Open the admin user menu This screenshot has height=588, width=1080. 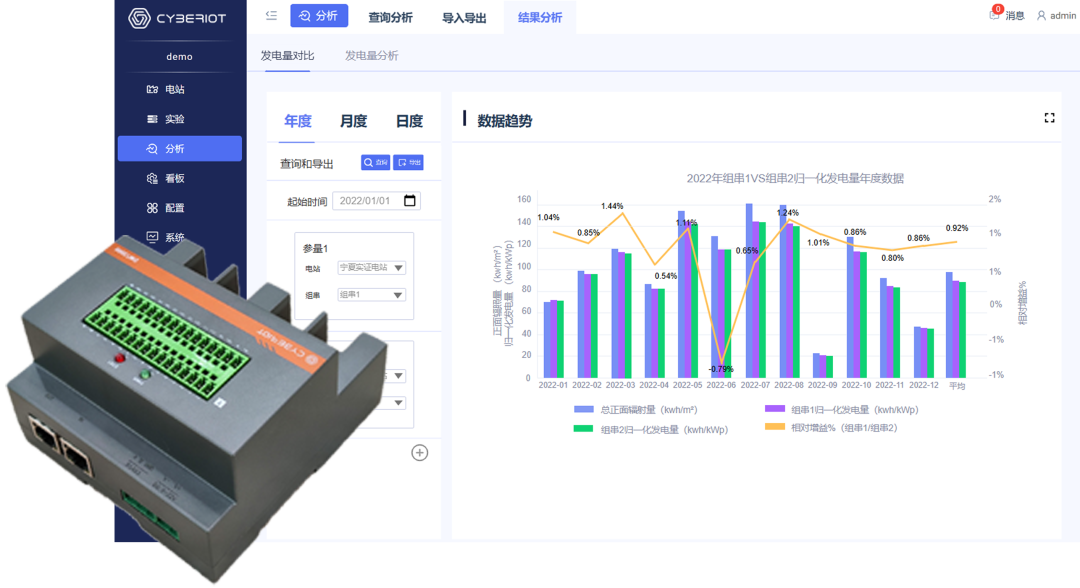(1057, 15)
